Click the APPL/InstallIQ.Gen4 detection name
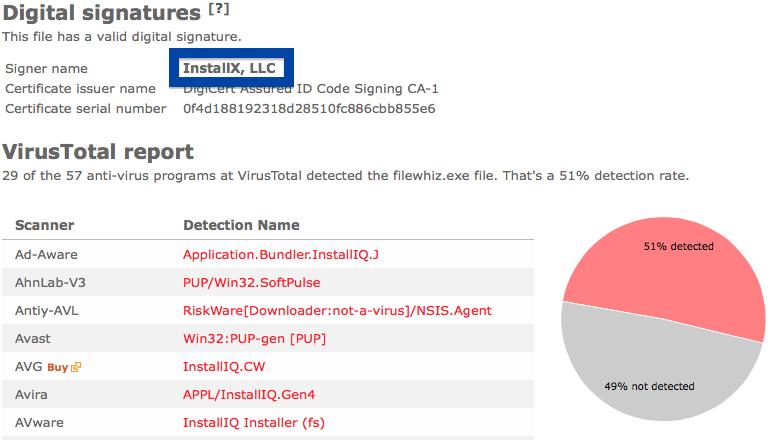Image resolution: width=775 pixels, height=440 pixels. pyautogui.click(x=249, y=395)
